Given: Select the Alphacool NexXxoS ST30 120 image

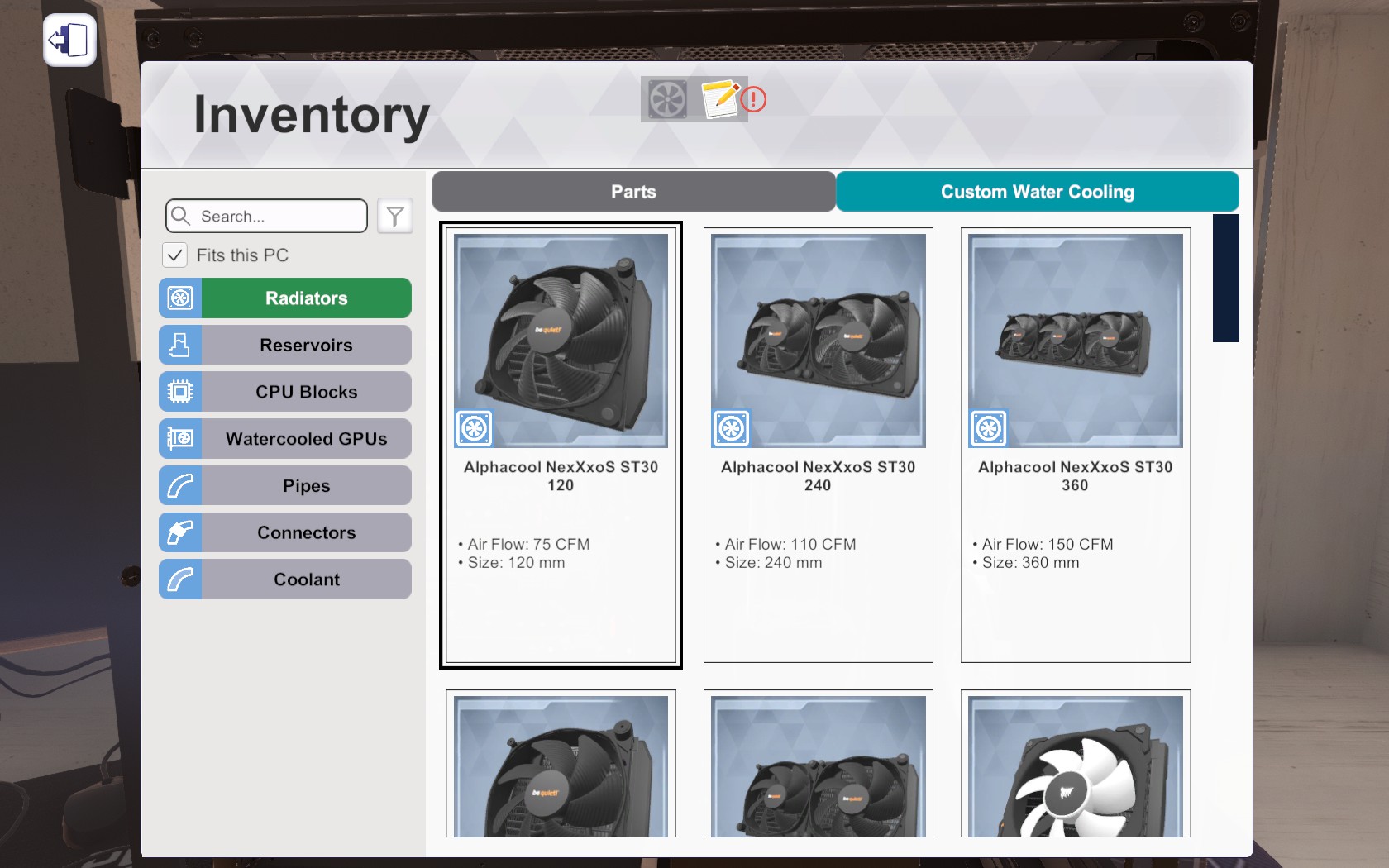Looking at the screenshot, I should pos(561,341).
